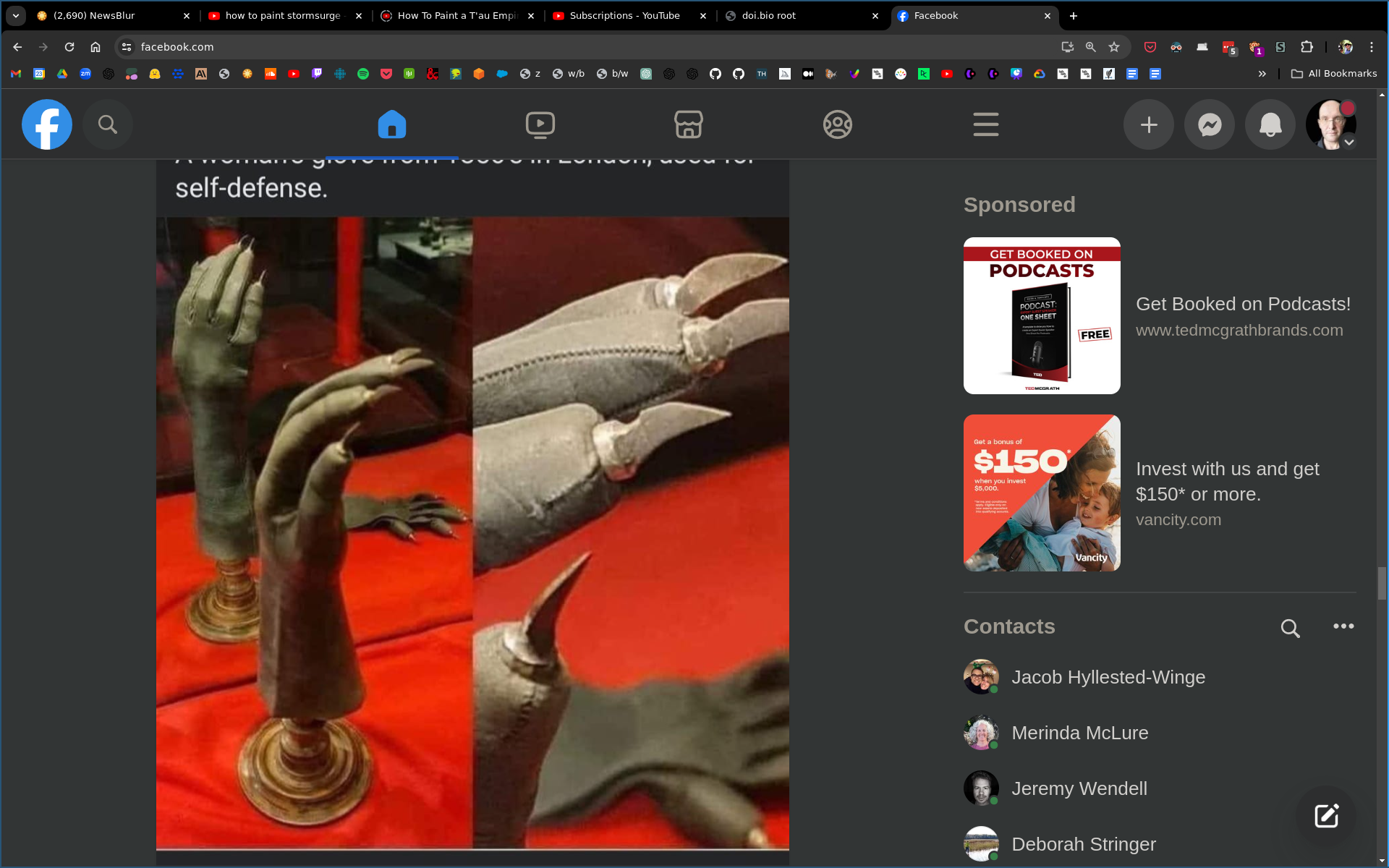Close the Facebook browser tab

coord(1047,16)
